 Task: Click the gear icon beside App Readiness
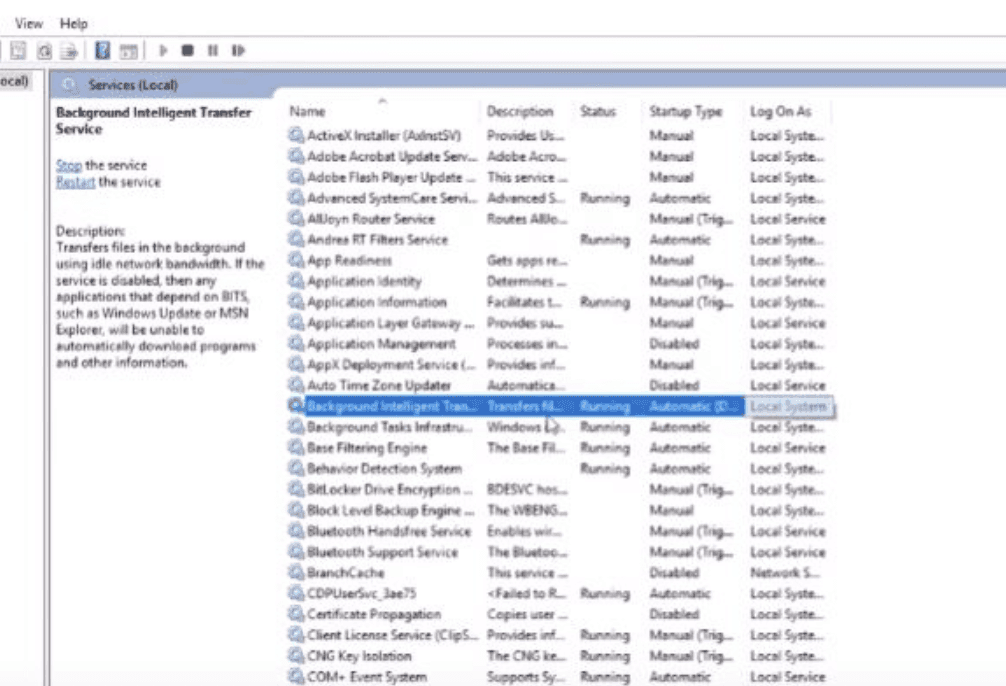[296, 260]
